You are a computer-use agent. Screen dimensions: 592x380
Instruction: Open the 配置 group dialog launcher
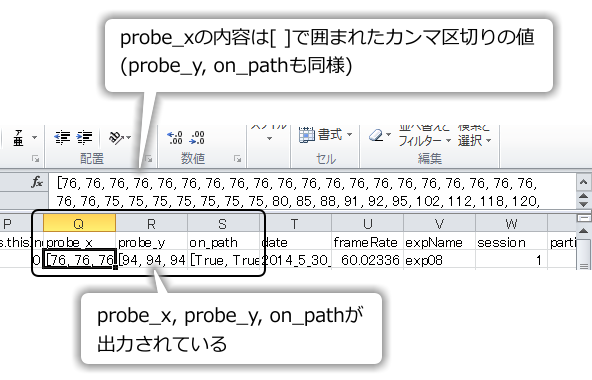(x=149, y=159)
